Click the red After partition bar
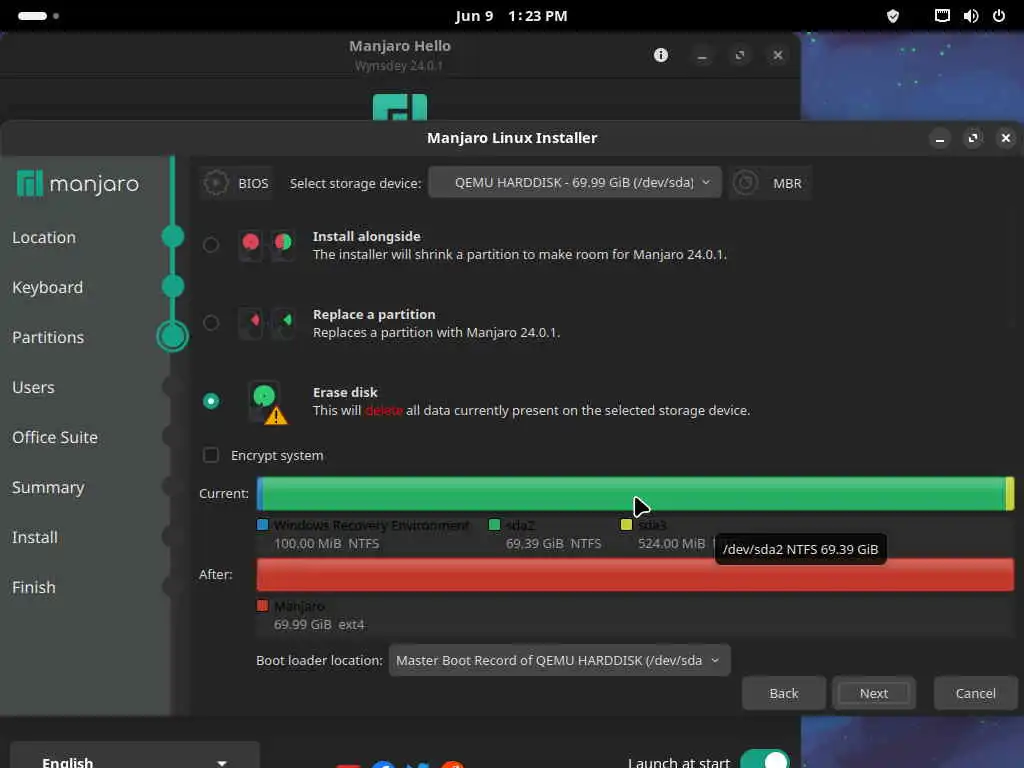Image resolution: width=1024 pixels, height=768 pixels. [x=635, y=575]
